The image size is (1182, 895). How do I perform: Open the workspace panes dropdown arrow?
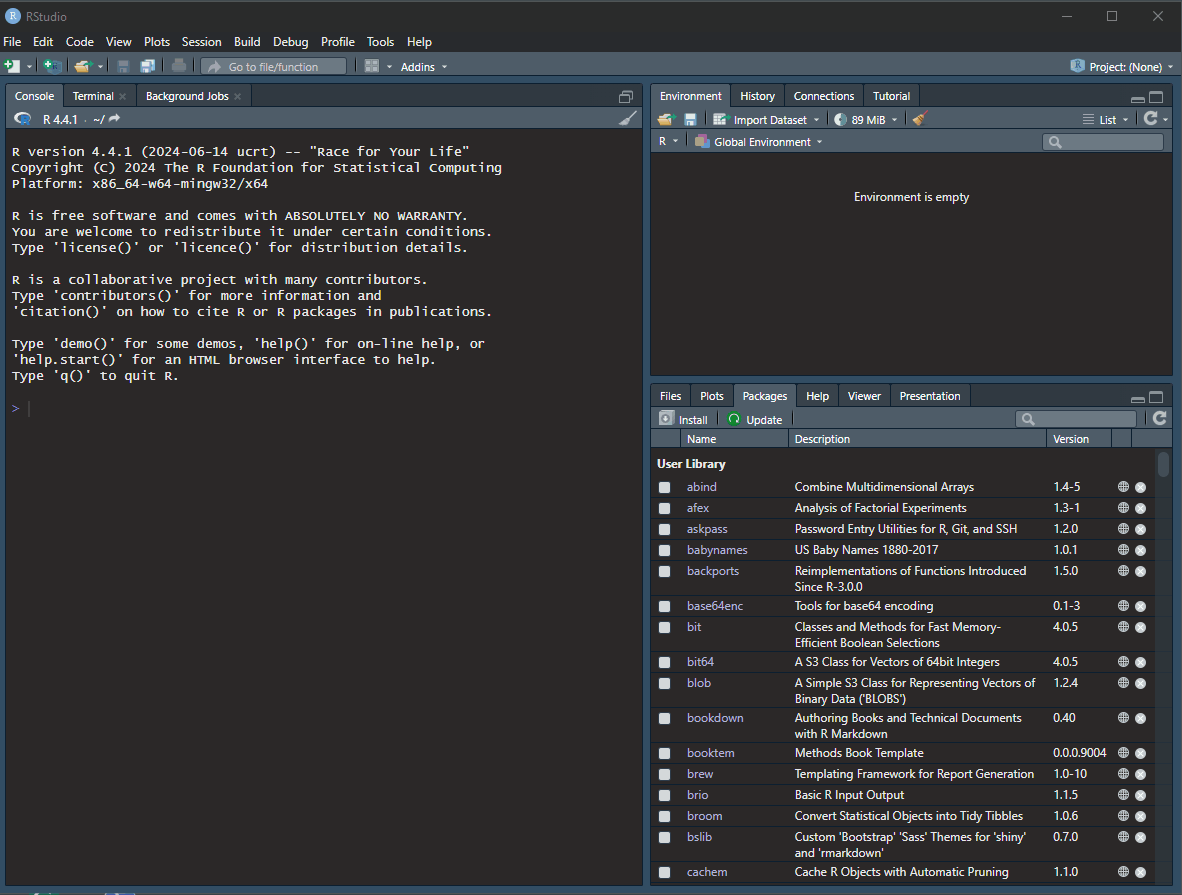(x=389, y=66)
